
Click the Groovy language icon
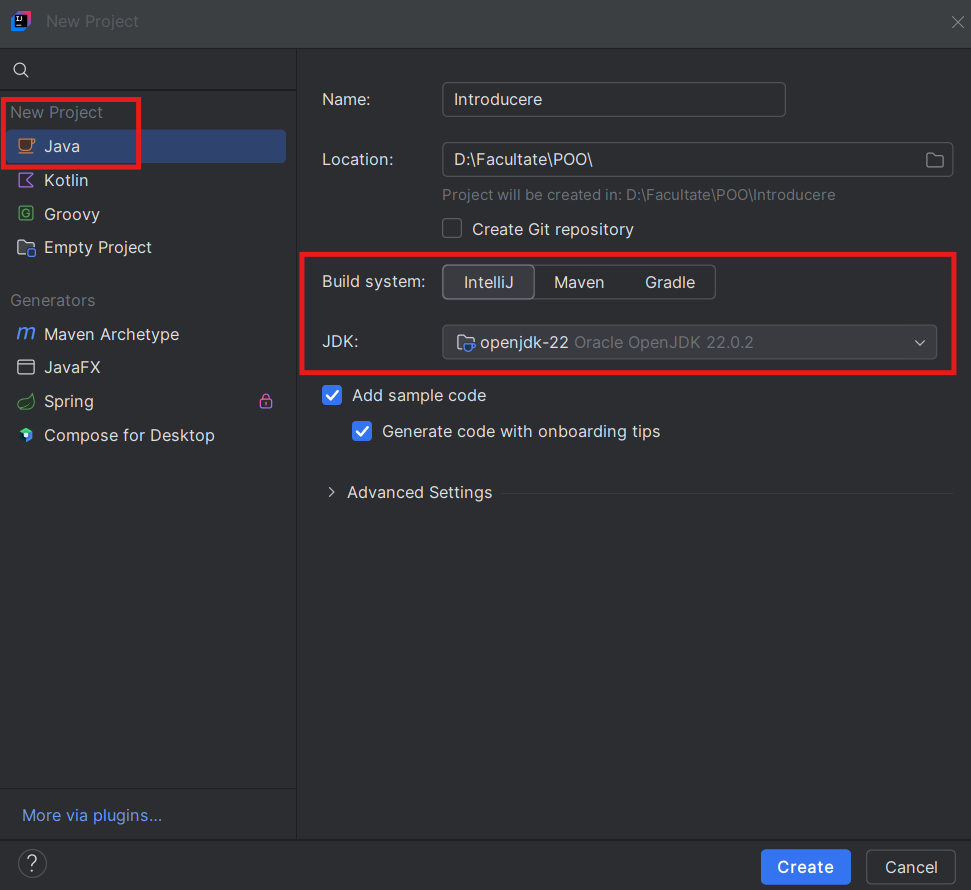(27, 214)
